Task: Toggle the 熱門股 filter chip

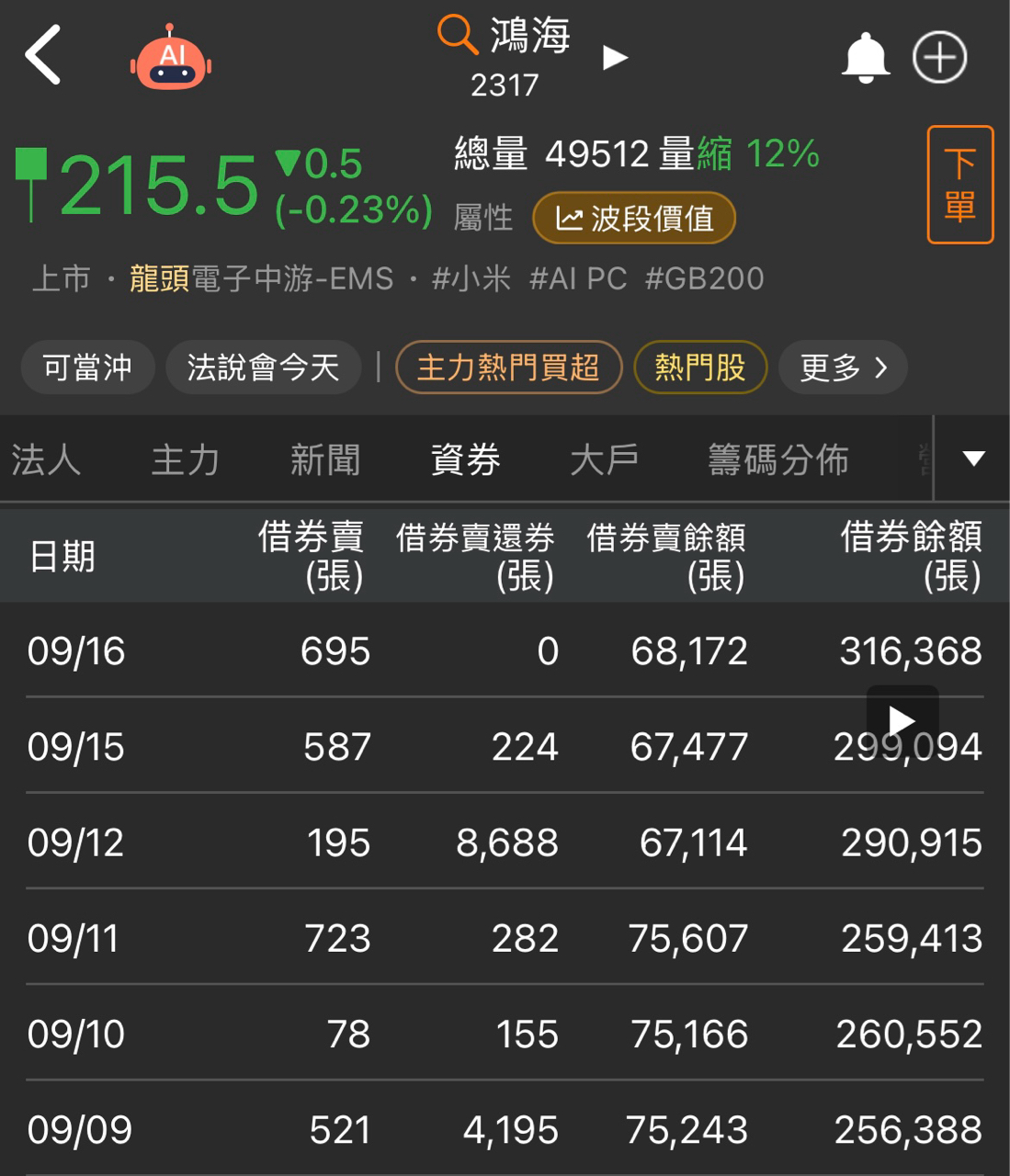Action: [700, 367]
